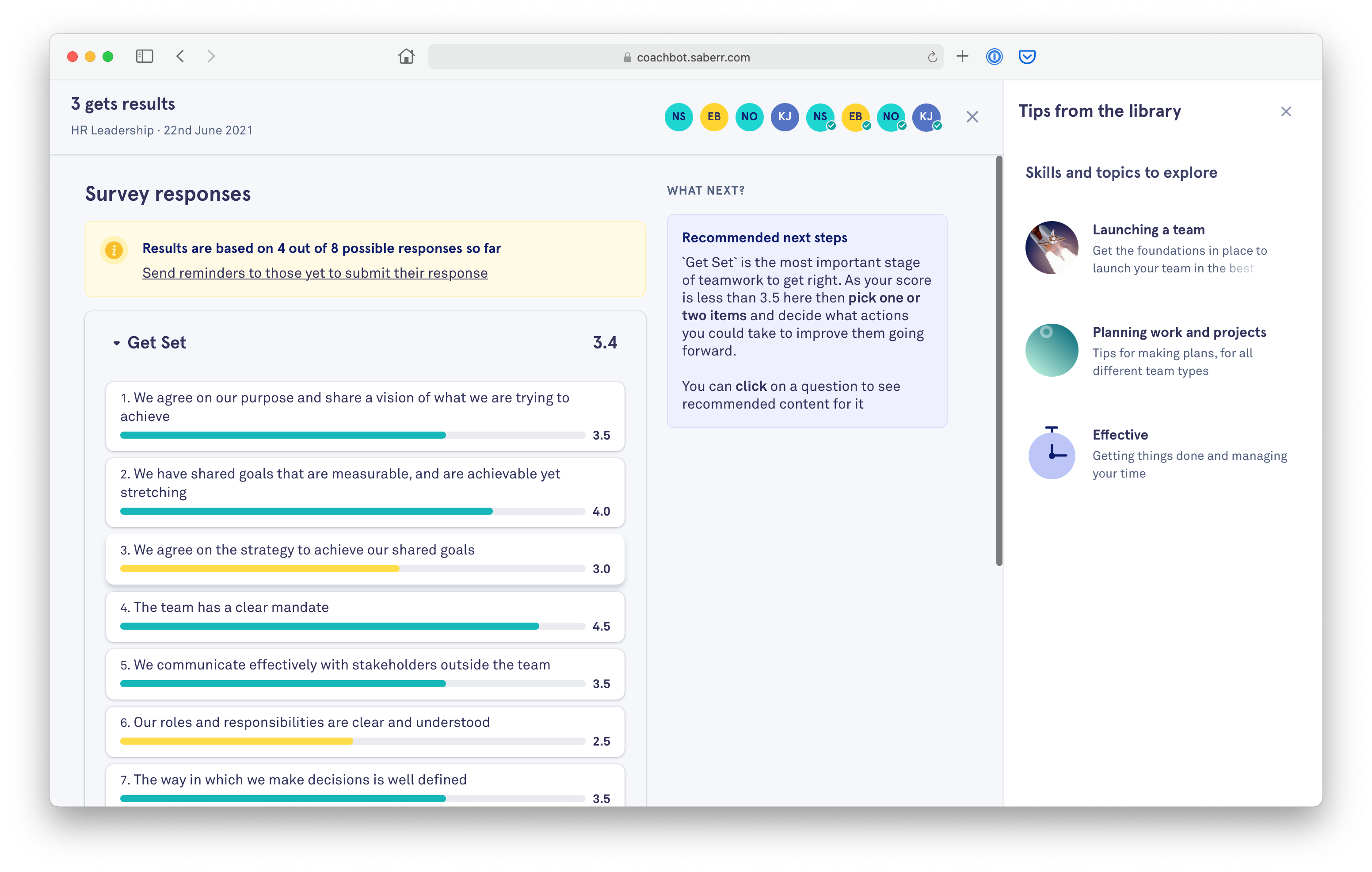1372x872 pixels.
Task: Click the Pocket extension icon
Action: click(1027, 57)
